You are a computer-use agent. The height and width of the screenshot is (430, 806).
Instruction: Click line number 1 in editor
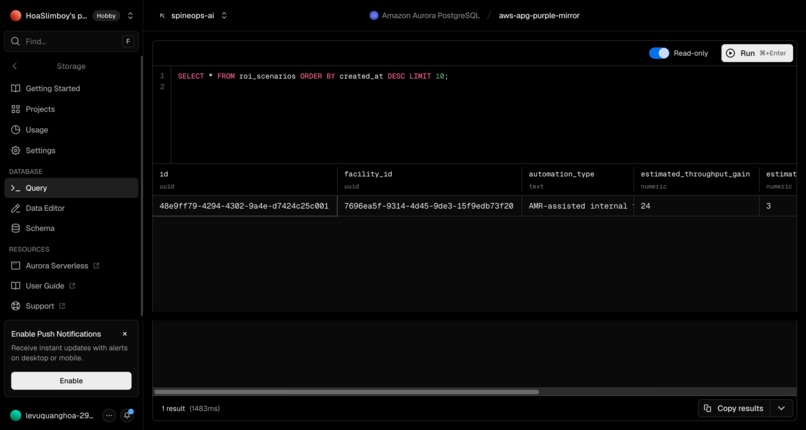click(x=162, y=76)
